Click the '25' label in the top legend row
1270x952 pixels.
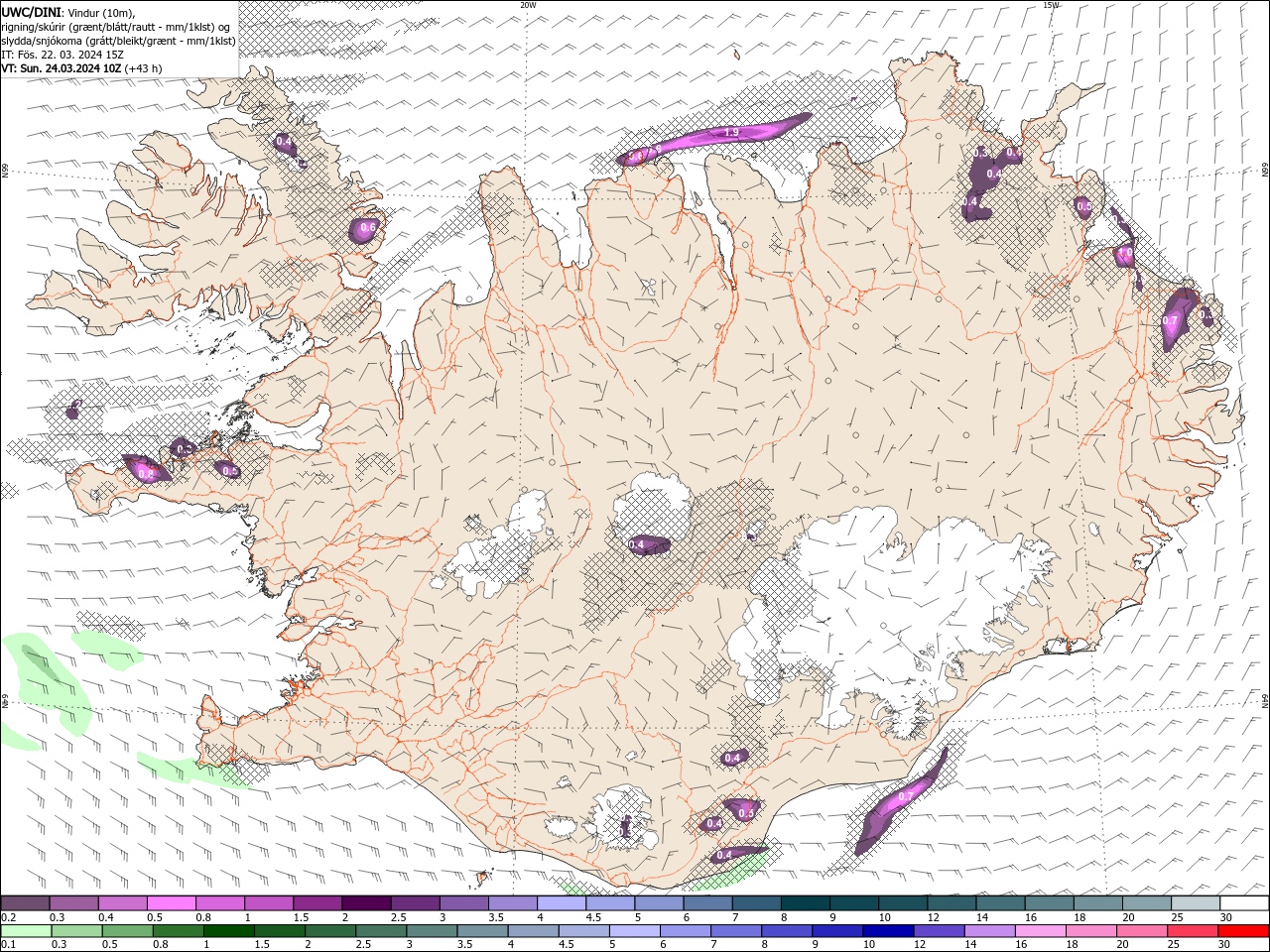(1177, 917)
